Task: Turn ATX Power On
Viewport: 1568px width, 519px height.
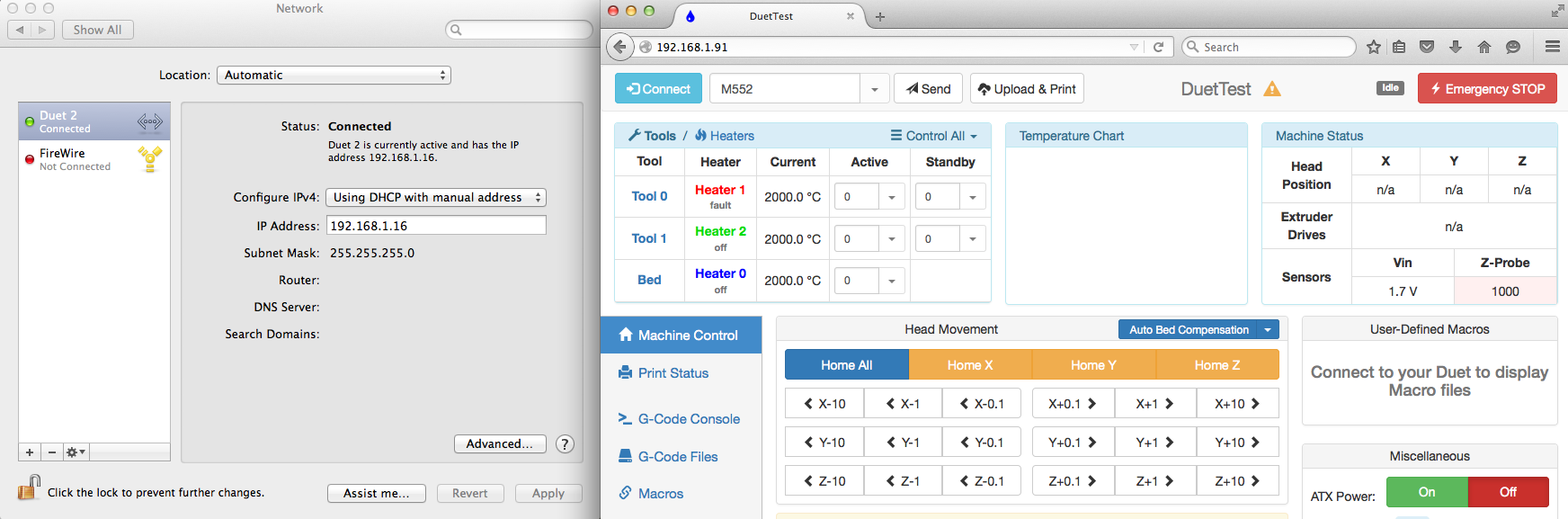Action: (x=1426, y=492)
